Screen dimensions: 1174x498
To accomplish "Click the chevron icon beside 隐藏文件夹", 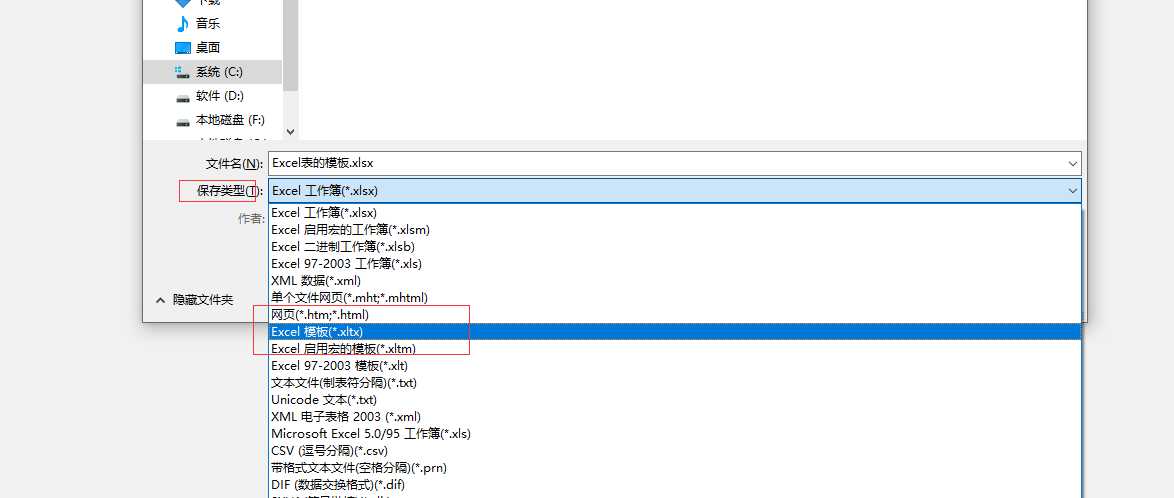I will pos(159,300).
